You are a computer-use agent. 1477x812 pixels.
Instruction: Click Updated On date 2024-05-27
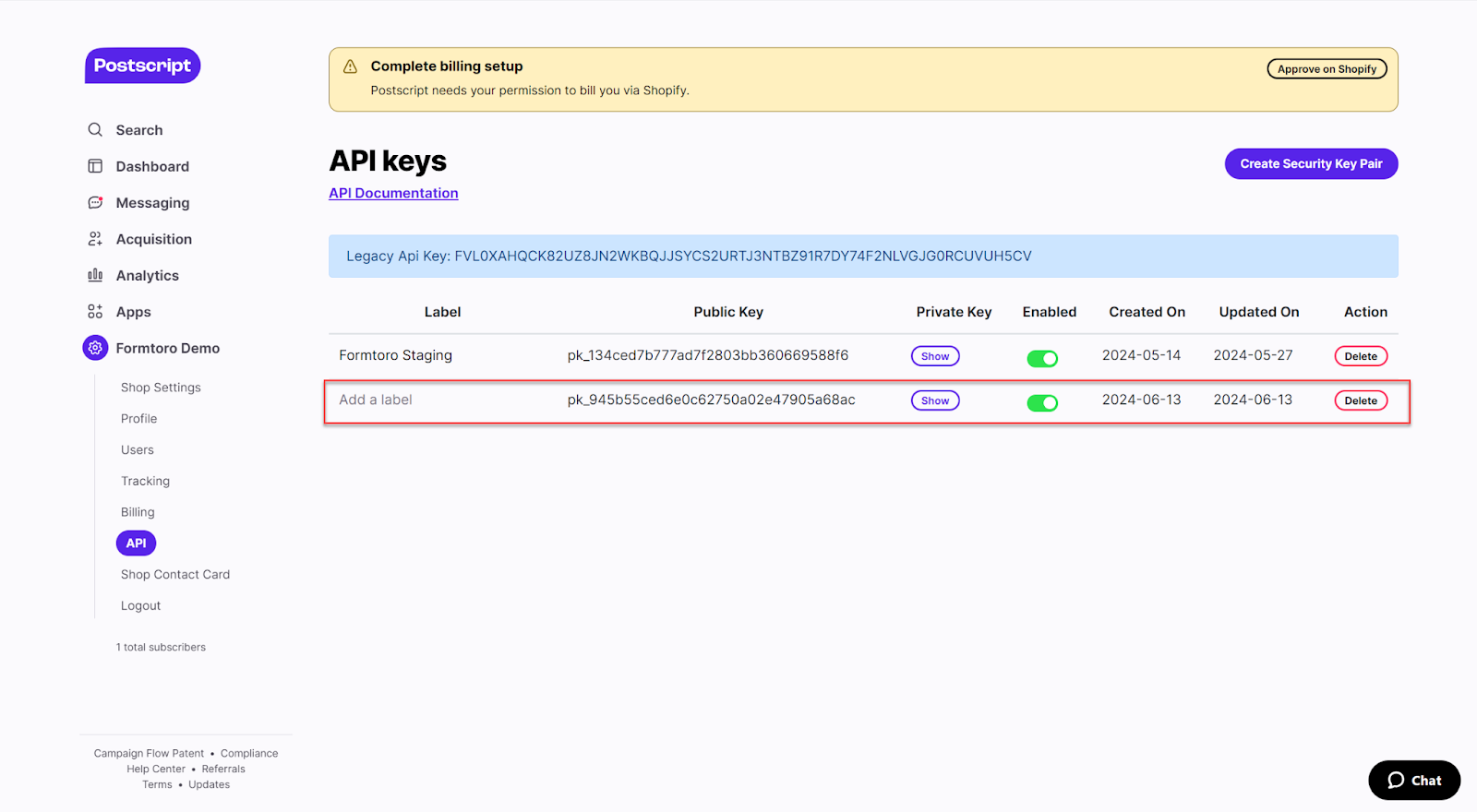tap(1253, 355)
